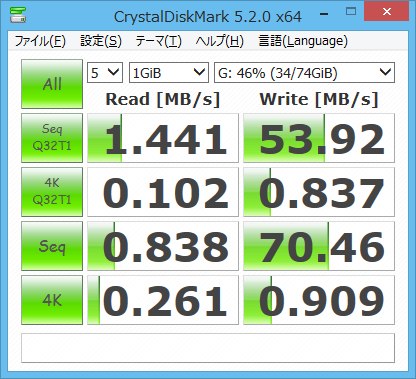Close the CrystalDiskMark window
This screenshot has height=379, width=416.
pos(387,11)
